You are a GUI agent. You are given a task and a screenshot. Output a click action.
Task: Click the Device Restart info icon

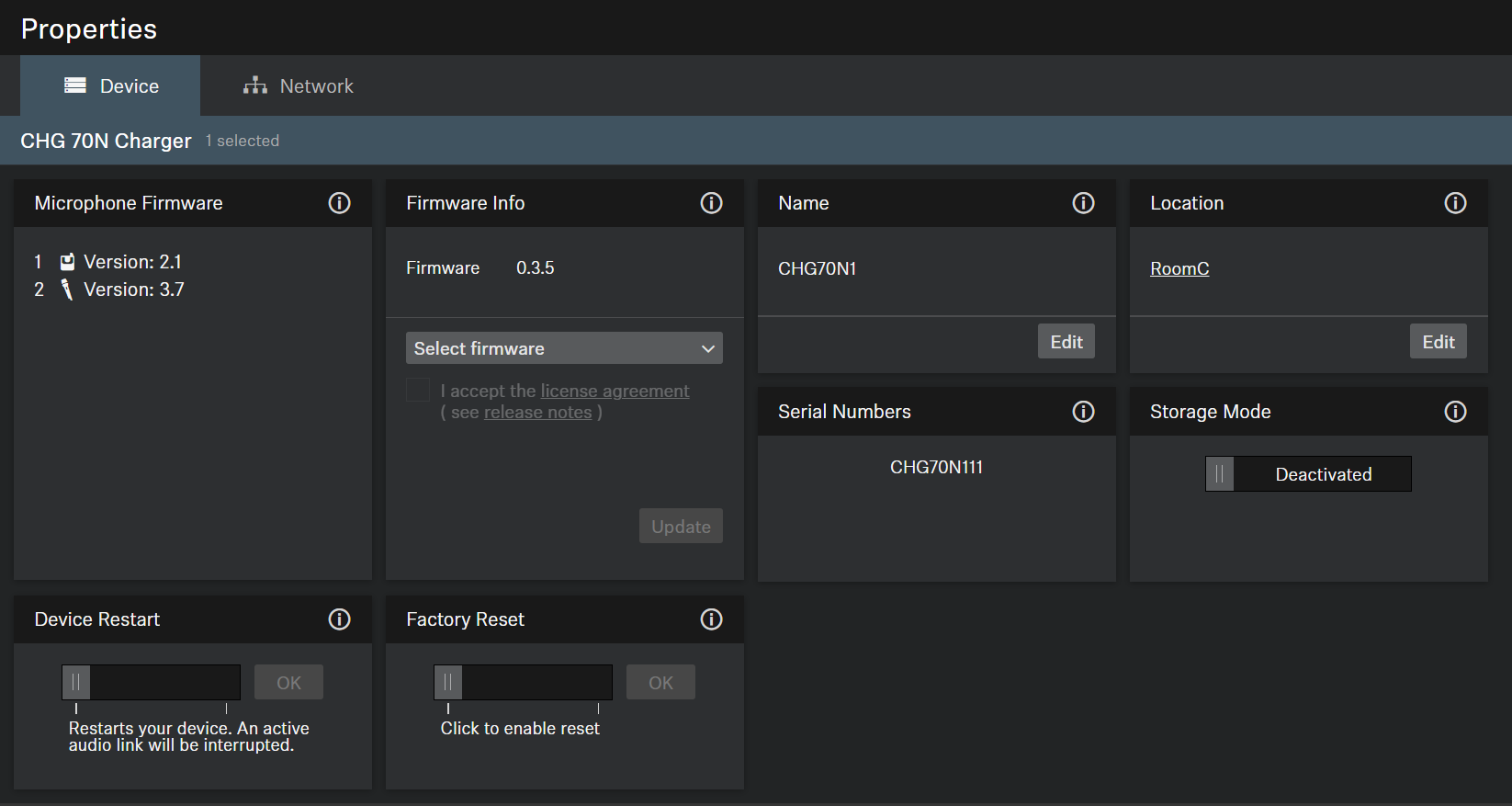click(339, 619)
